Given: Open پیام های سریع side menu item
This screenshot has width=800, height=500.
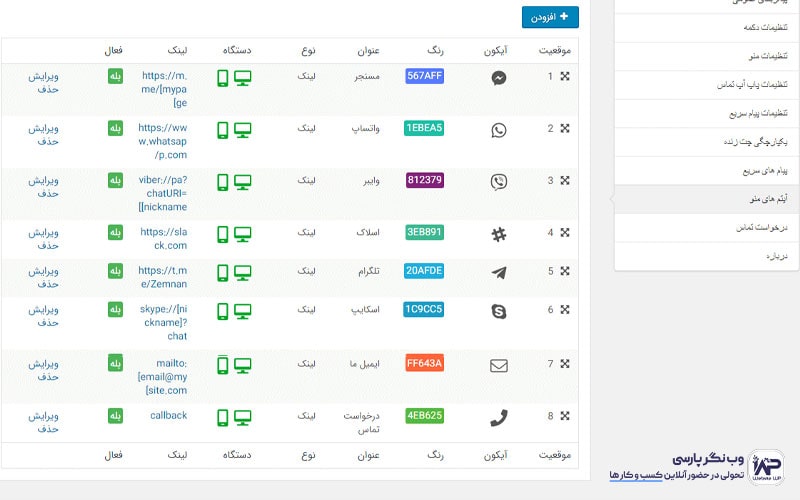Looking at the screenshot, I should [707, 170].
